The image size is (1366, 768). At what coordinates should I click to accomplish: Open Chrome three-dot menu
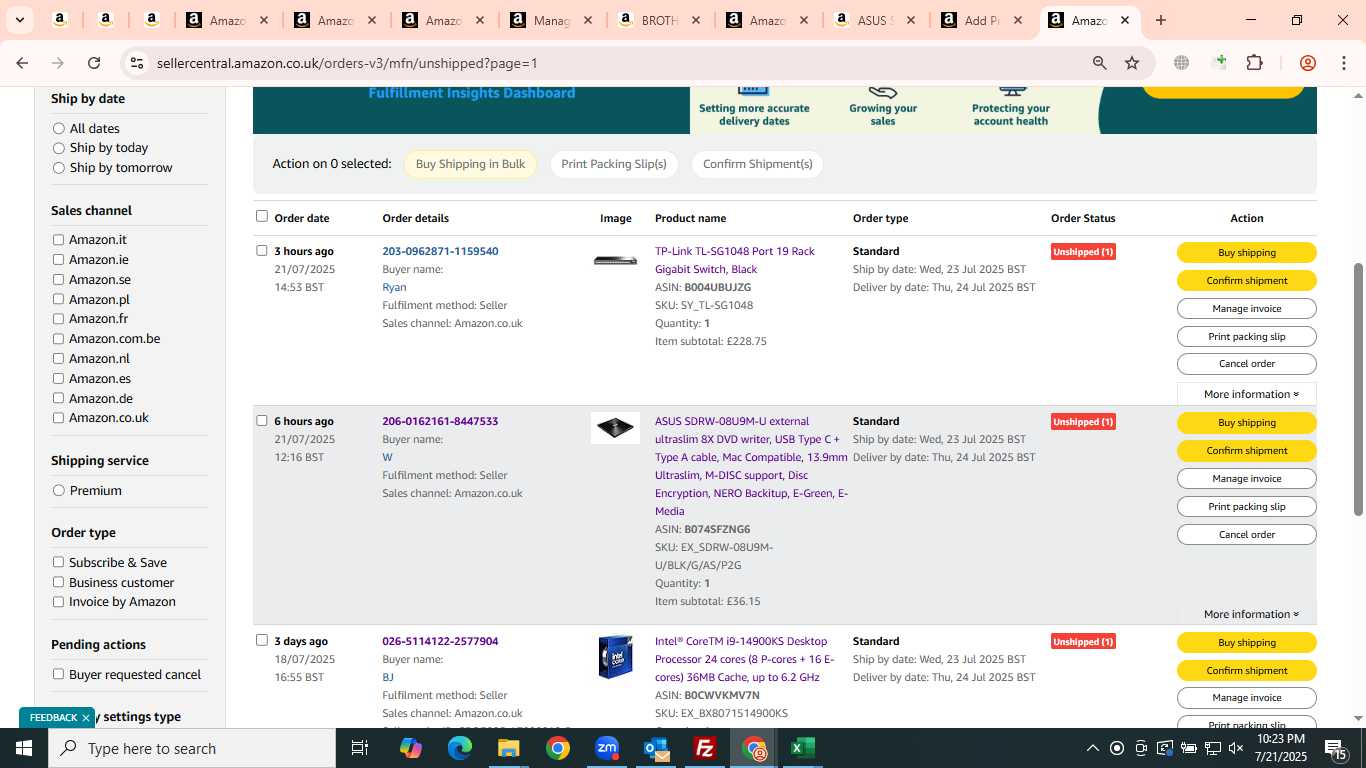click(1342, 63)
